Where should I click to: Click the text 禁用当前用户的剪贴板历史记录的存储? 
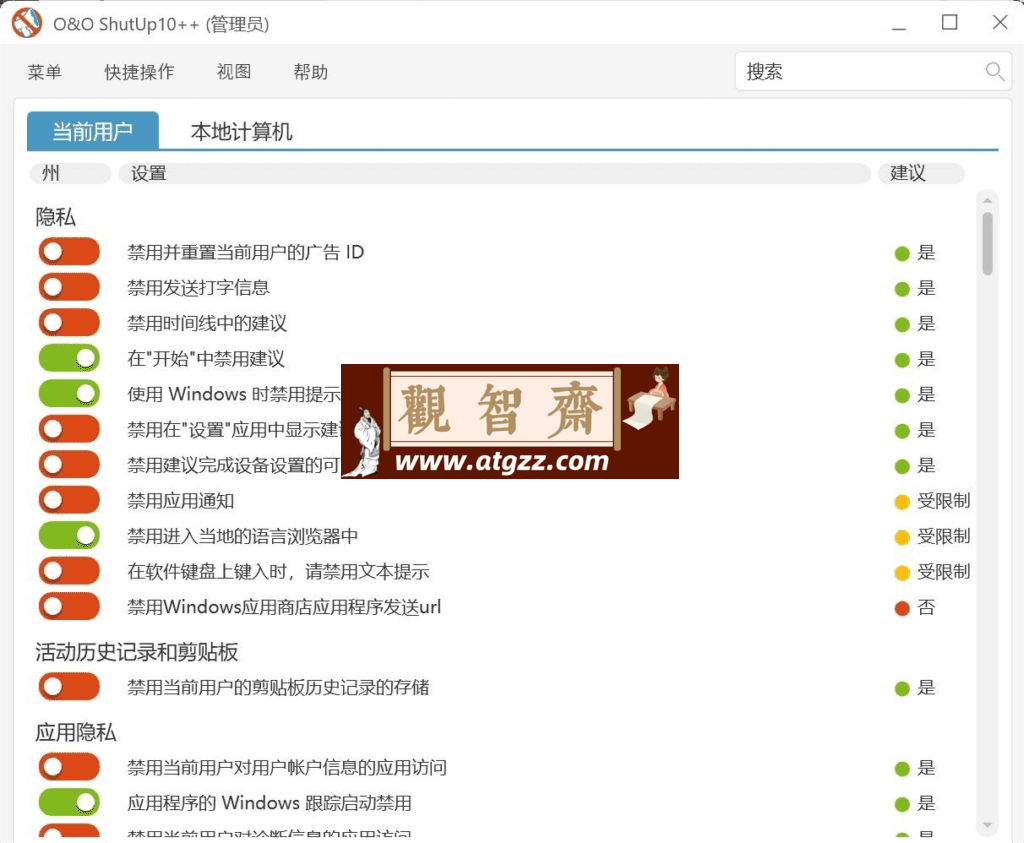tap(278, 687)
